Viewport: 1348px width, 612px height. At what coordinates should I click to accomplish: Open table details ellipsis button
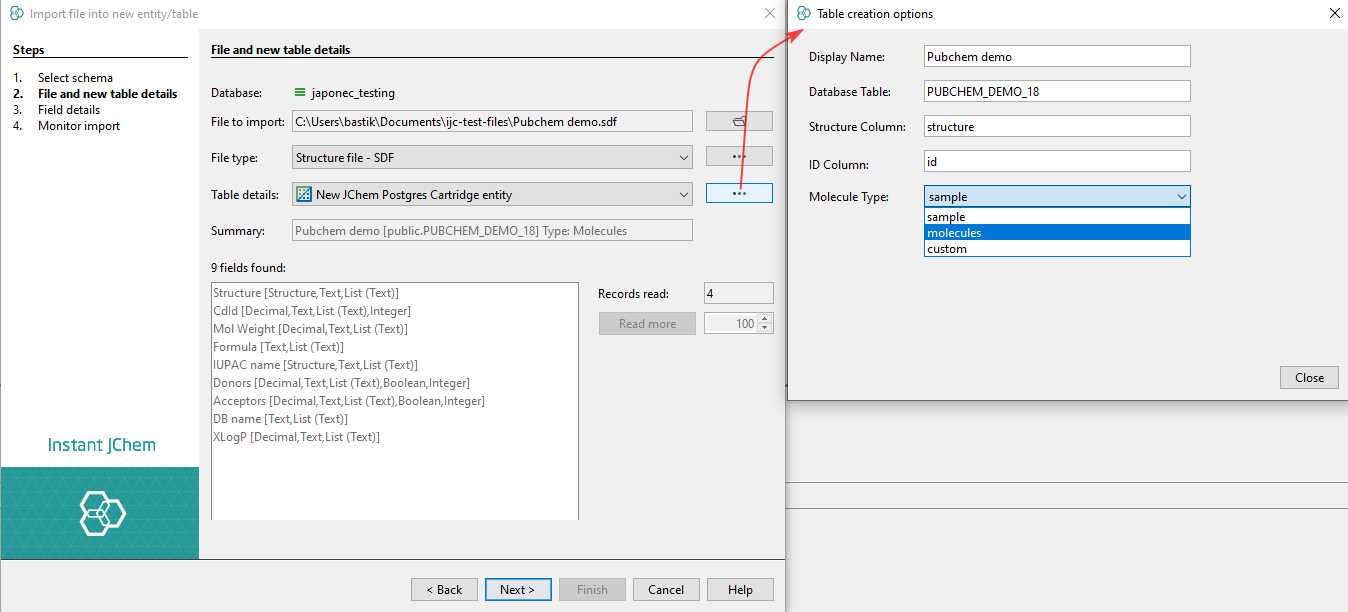(739, 193)
